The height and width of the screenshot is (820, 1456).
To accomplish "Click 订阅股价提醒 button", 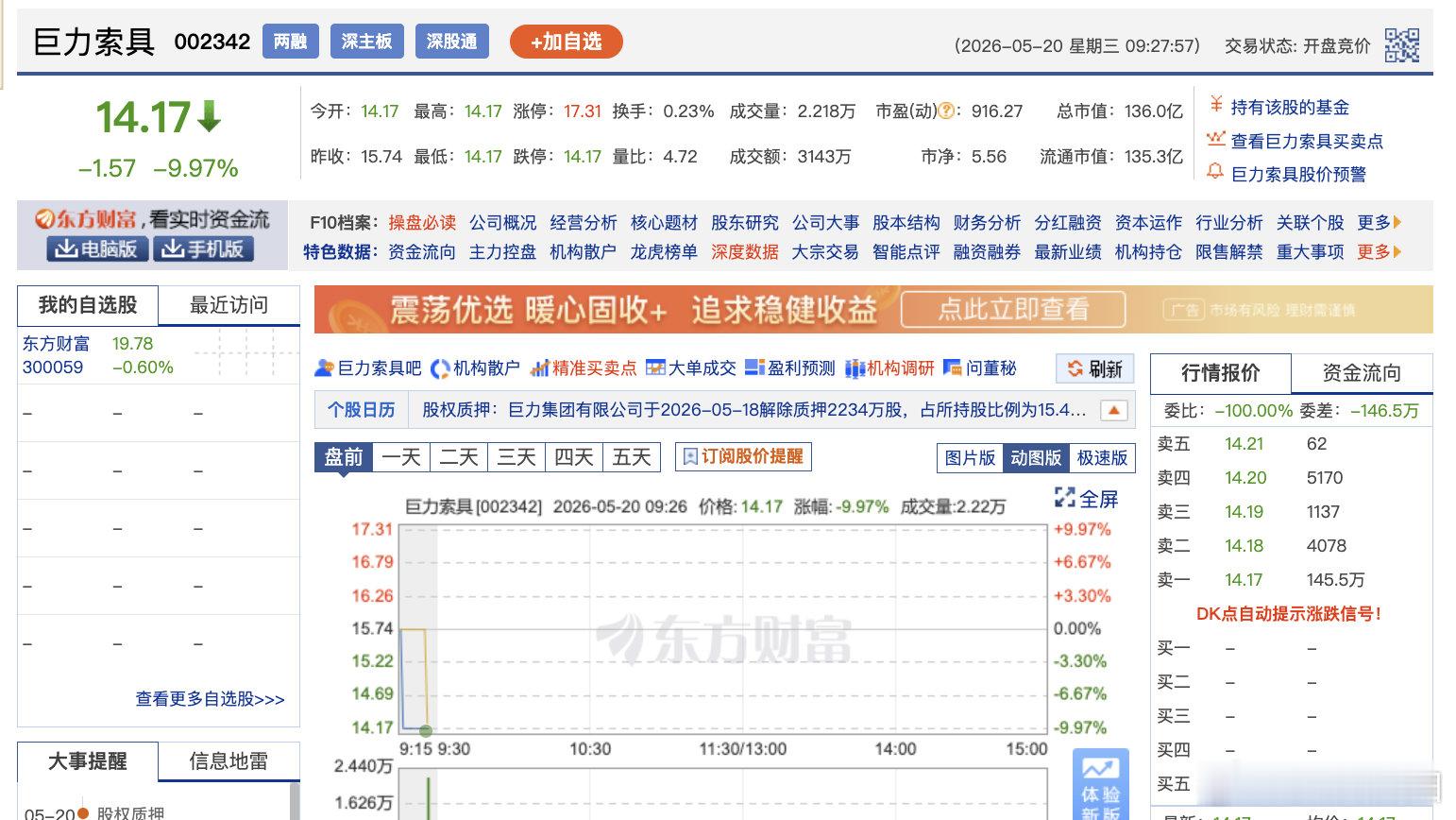I will (743, 456).
